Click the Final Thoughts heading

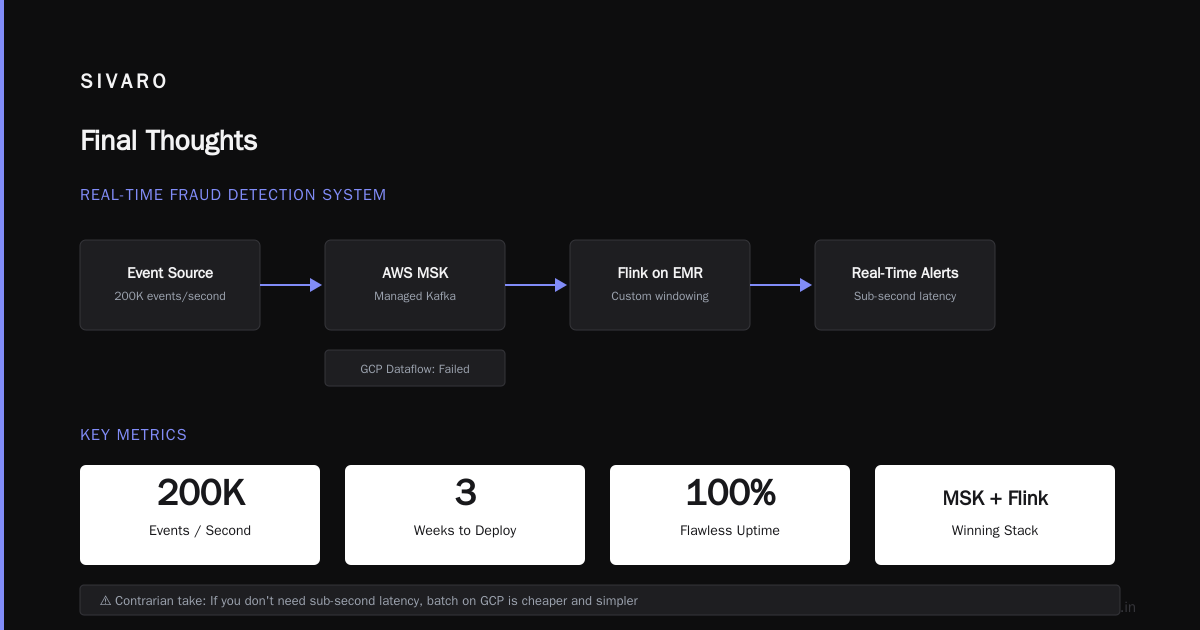pyautogui.click(x=169, y=141)
